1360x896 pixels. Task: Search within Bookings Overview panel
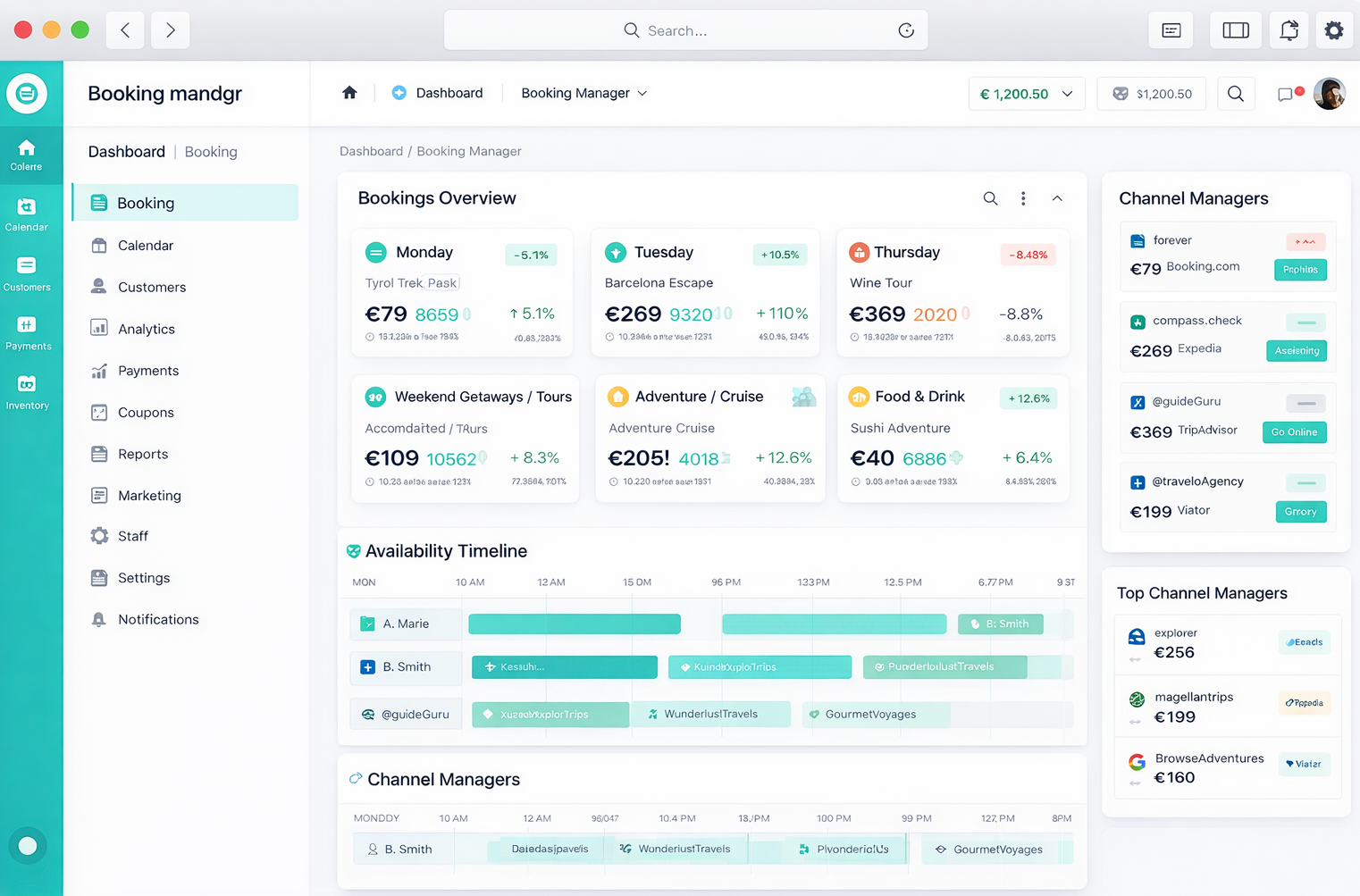point(990,198)
